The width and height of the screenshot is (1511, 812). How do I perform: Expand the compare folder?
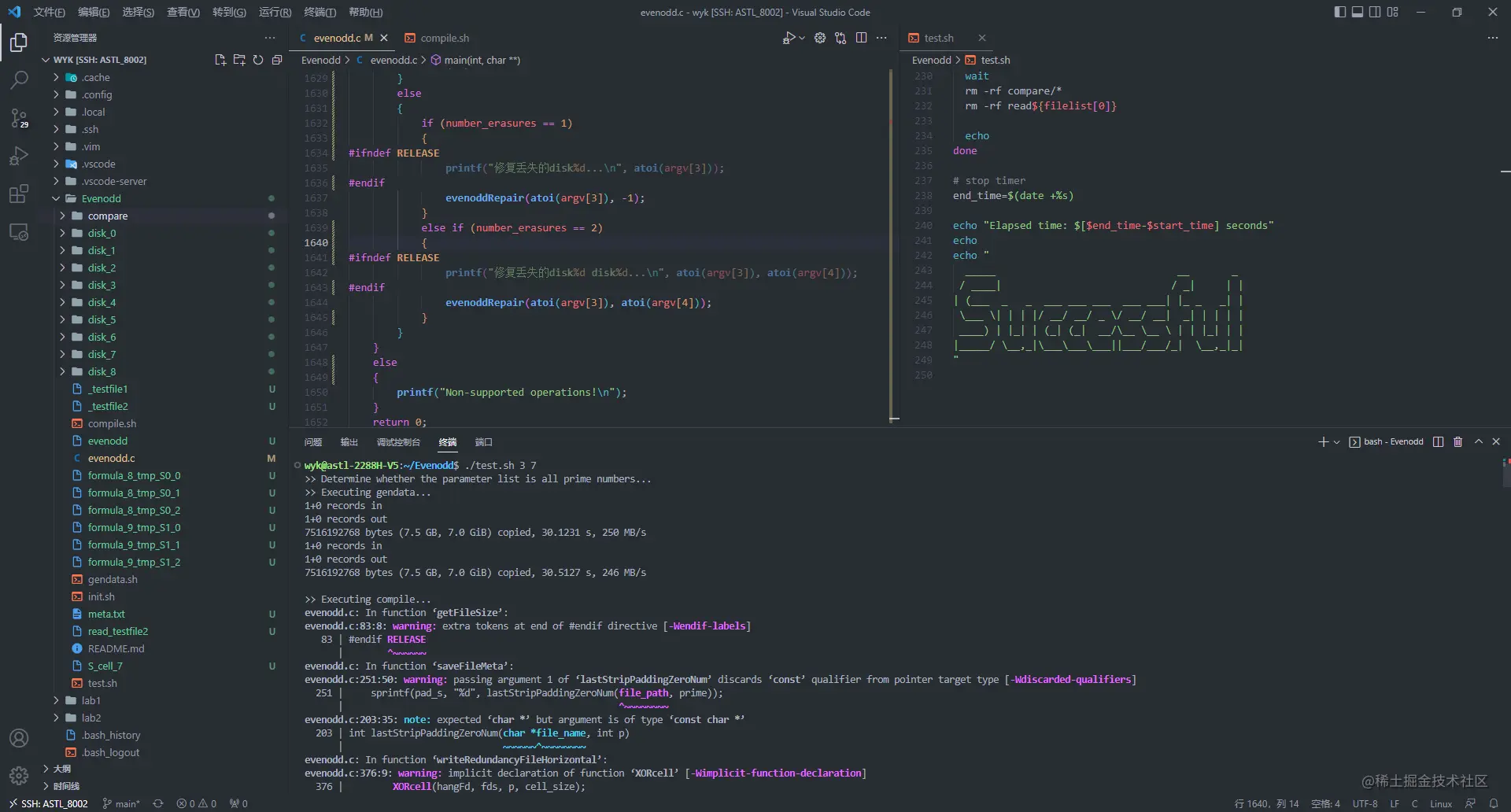click(x=108, y=216)
